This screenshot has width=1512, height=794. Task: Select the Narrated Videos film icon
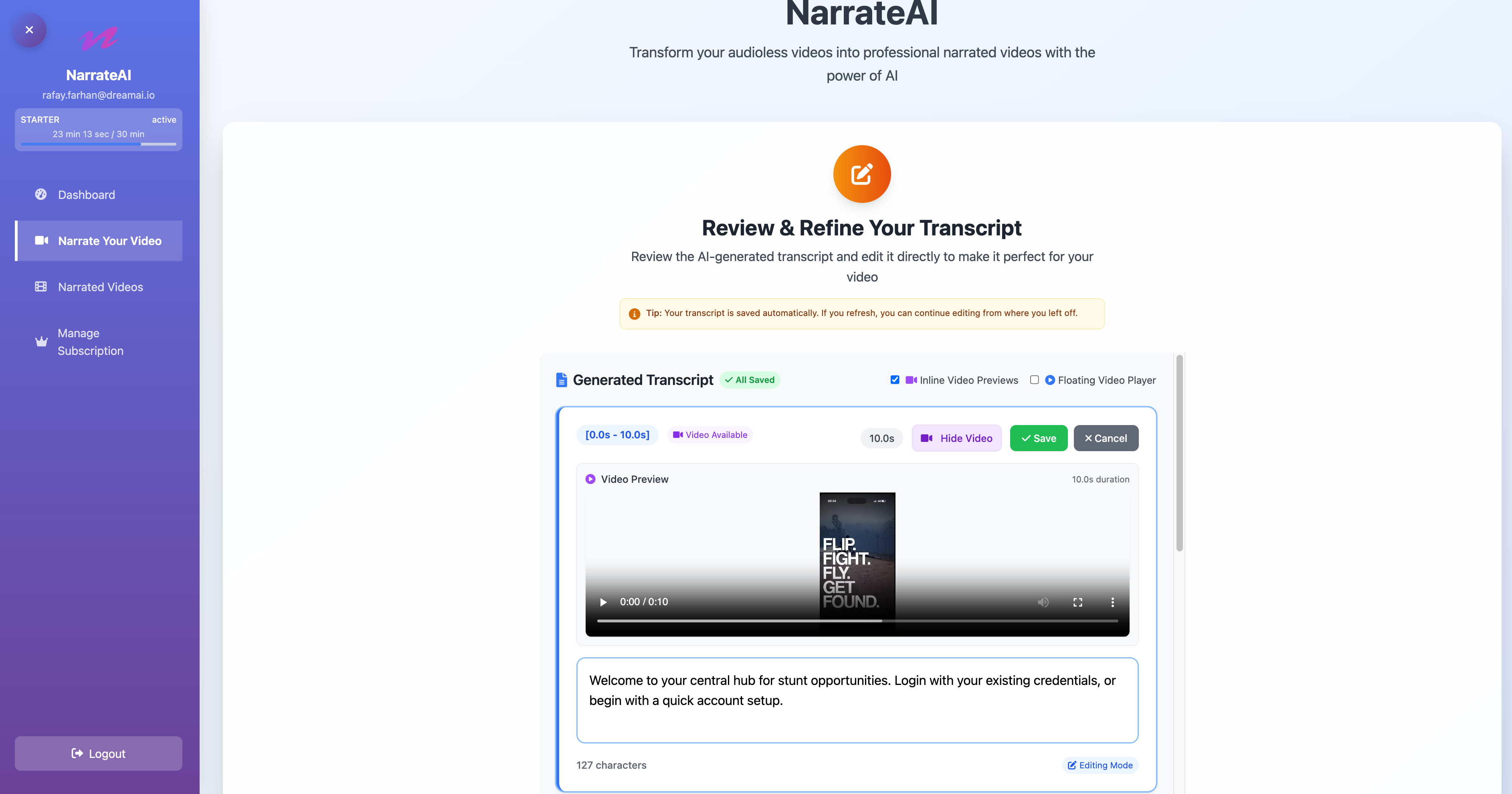tap(40, 287)
